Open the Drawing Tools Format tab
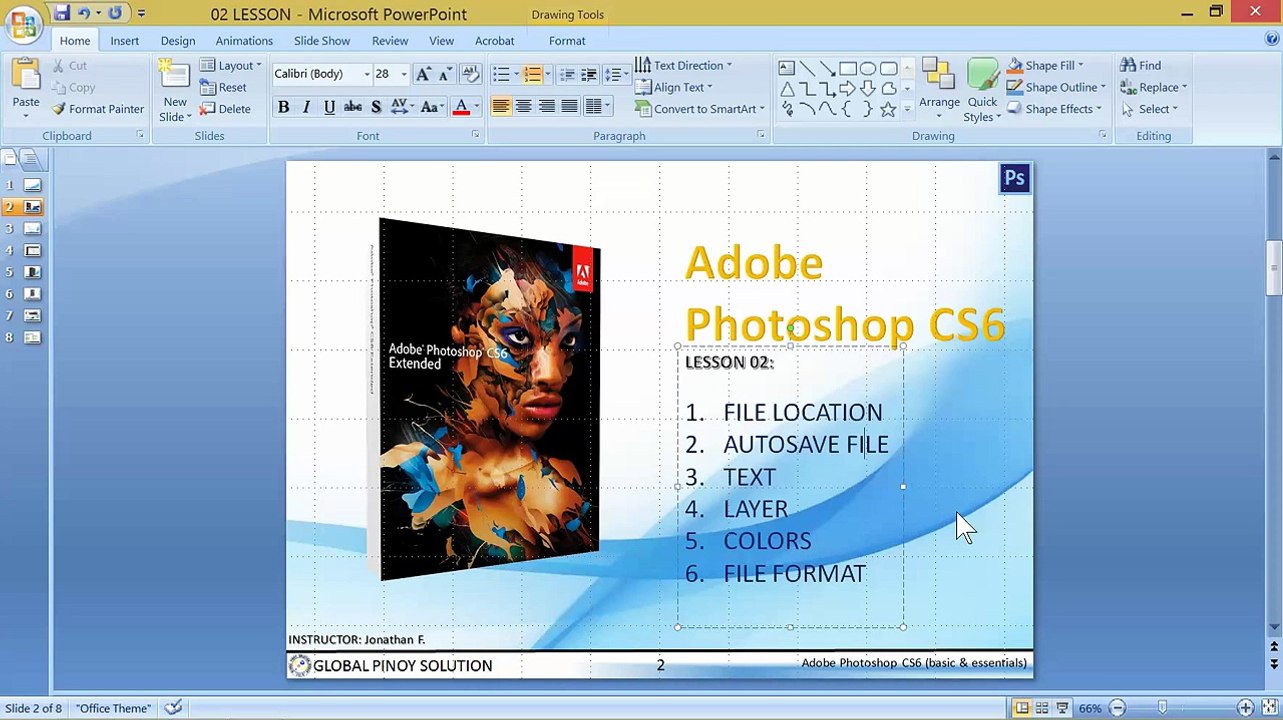This screenshot has height=720, width=1283. coord(567,41)
